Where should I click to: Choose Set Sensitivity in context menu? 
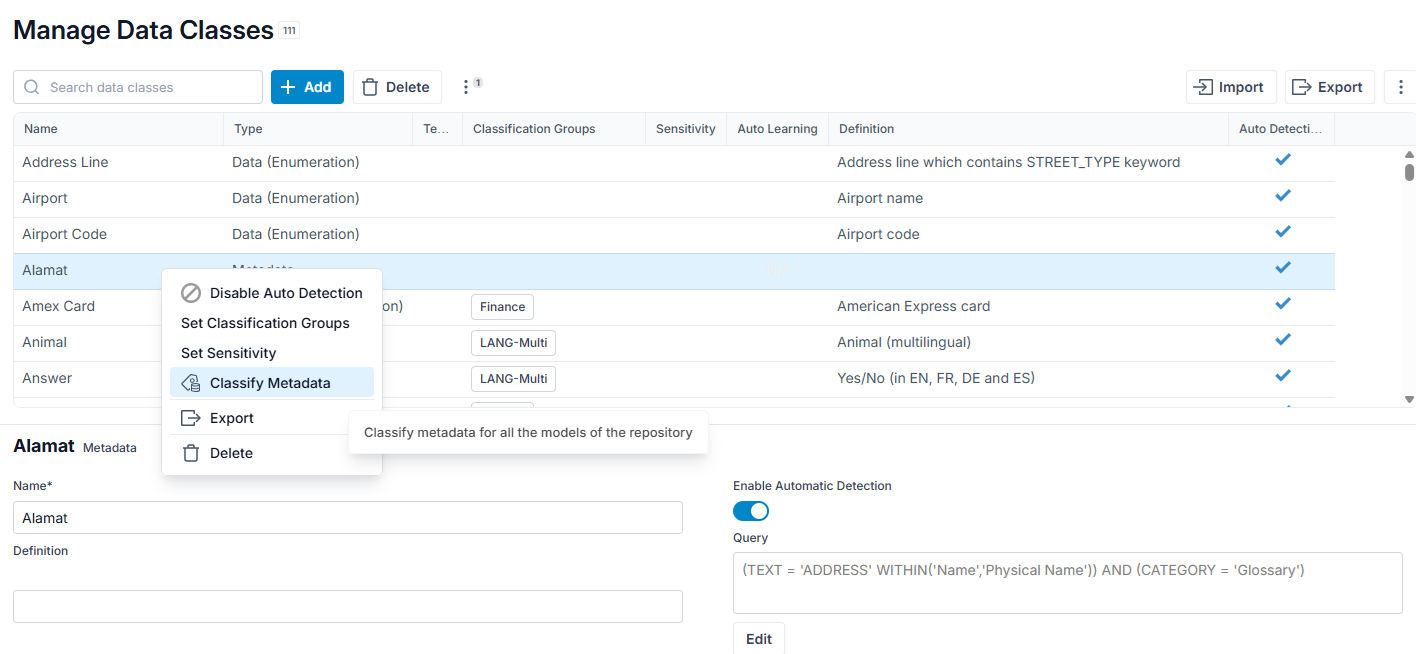pos(272,353)
